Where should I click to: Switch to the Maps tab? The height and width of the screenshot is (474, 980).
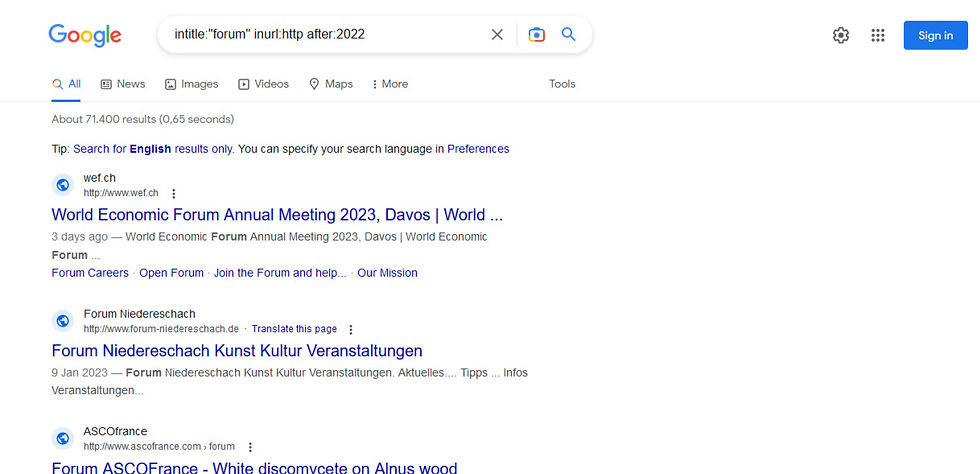(331, 84)
